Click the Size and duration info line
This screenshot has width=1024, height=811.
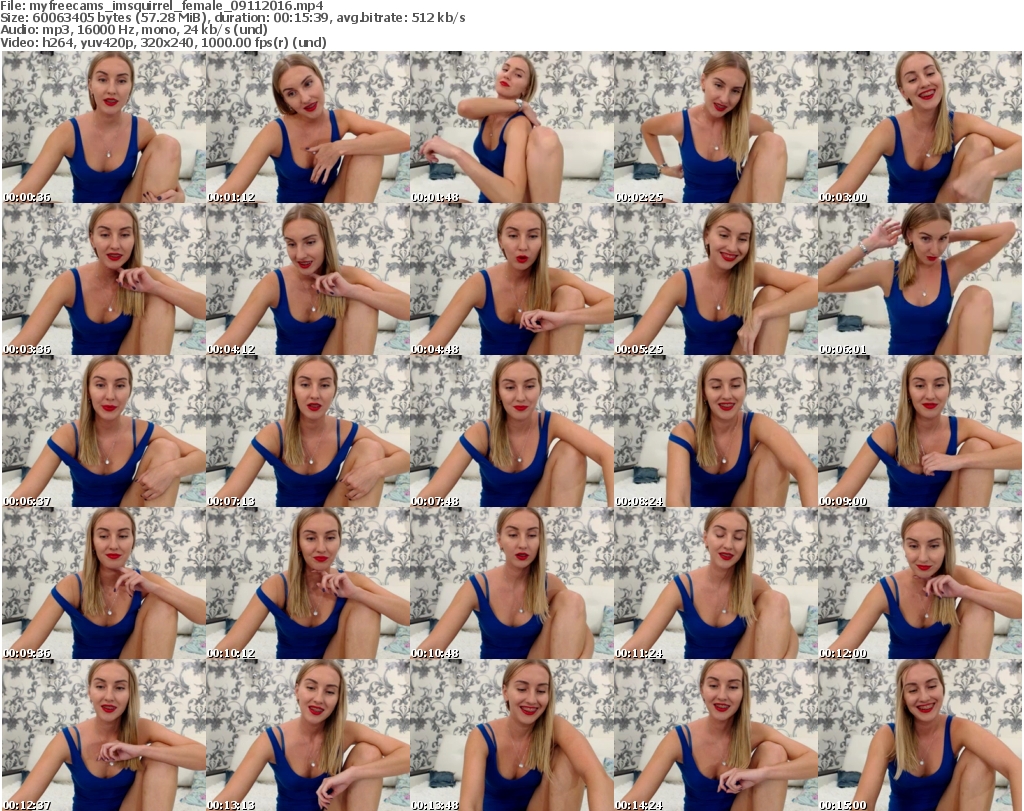233,18
